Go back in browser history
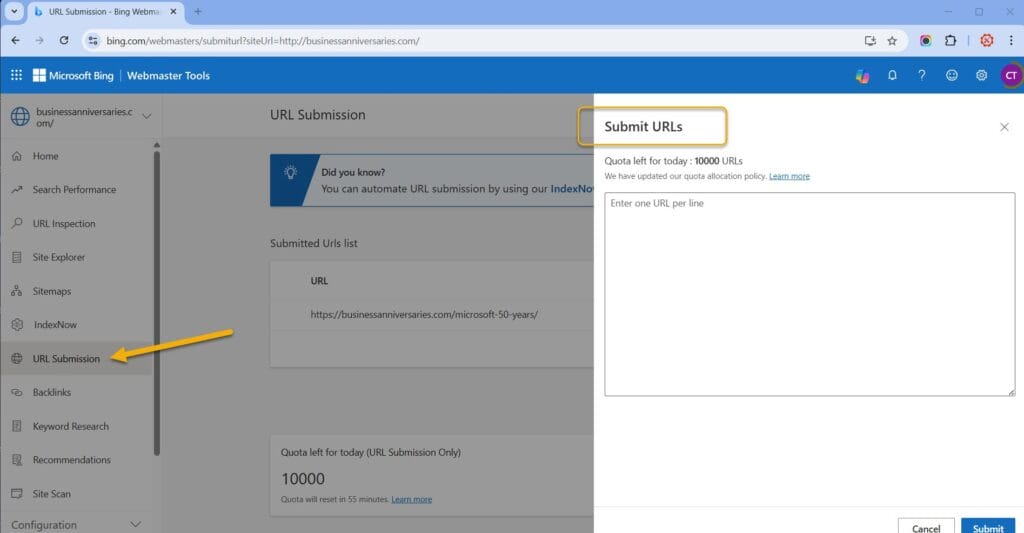1024x533 pixels. (x=16, y=40)
